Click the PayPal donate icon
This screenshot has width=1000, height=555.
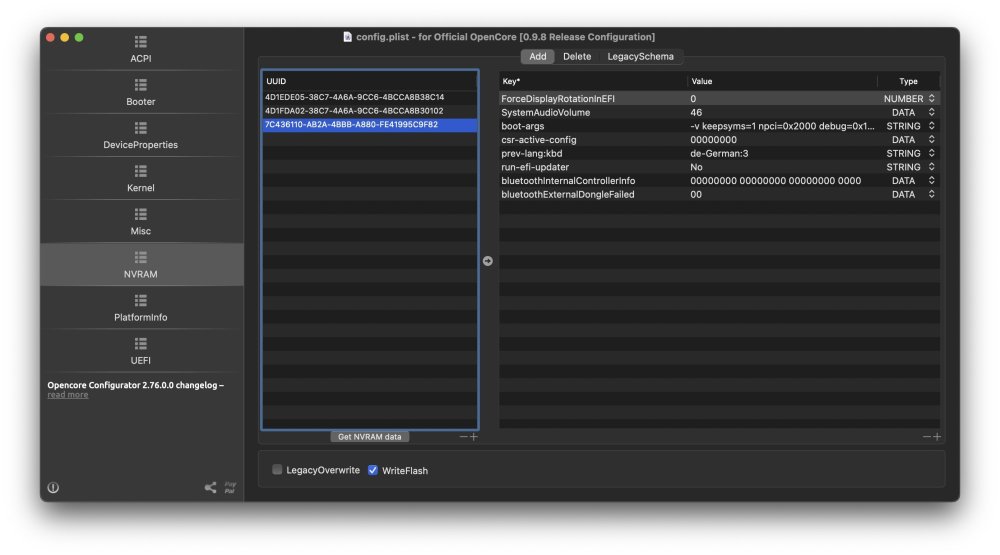(230, 487)
